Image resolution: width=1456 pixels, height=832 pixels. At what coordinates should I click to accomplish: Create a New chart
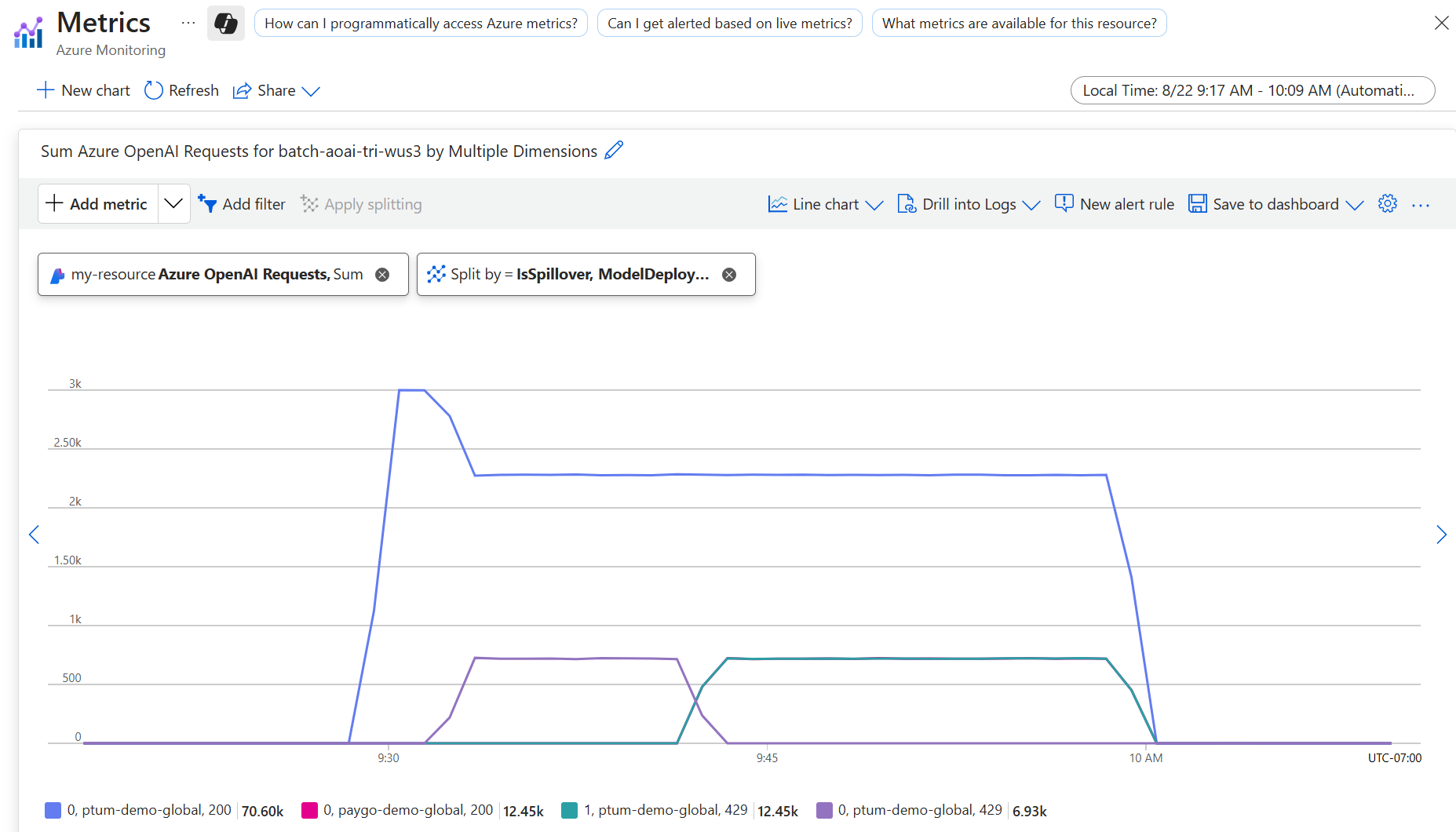click(x=83, y=90)
